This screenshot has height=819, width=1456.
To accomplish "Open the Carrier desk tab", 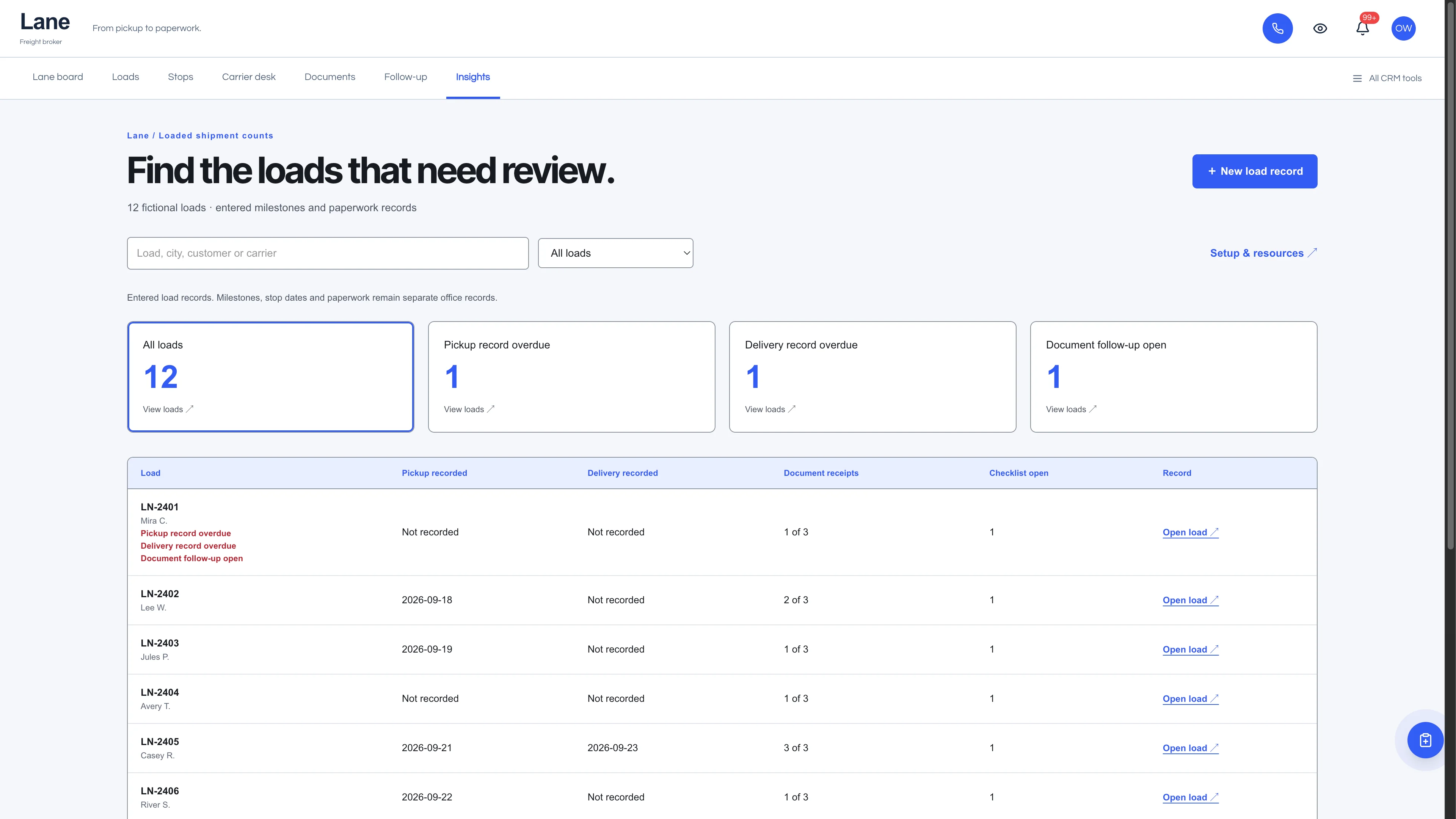I will tap(249, 77).
